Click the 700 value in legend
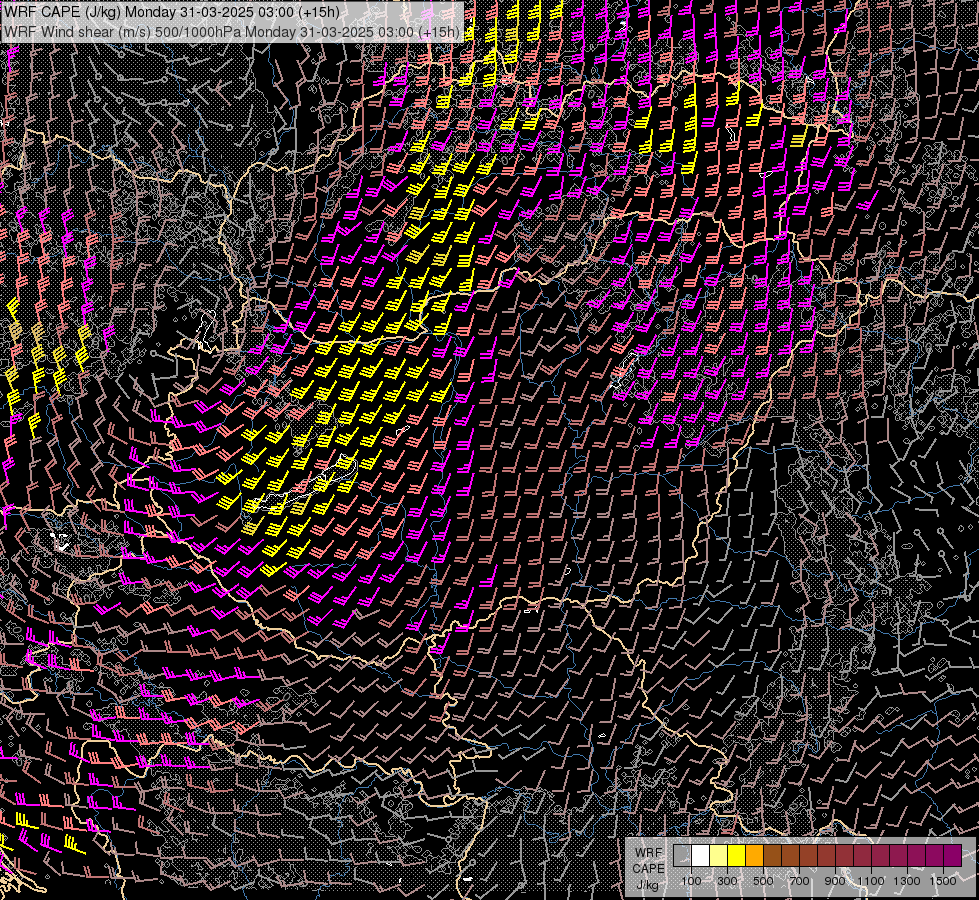This screenshot has height=900, width=979. (799, 881)
